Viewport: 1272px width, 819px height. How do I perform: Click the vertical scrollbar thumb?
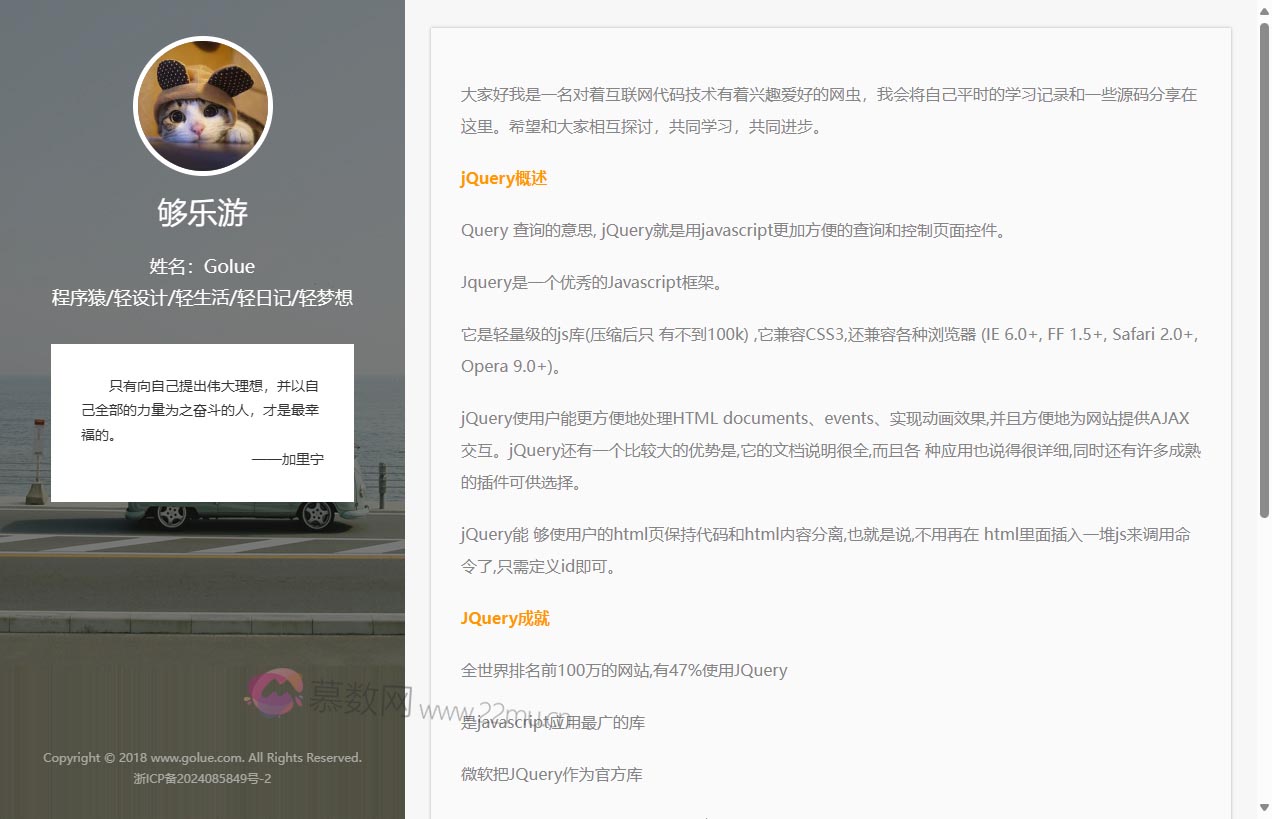(1263, 270)
